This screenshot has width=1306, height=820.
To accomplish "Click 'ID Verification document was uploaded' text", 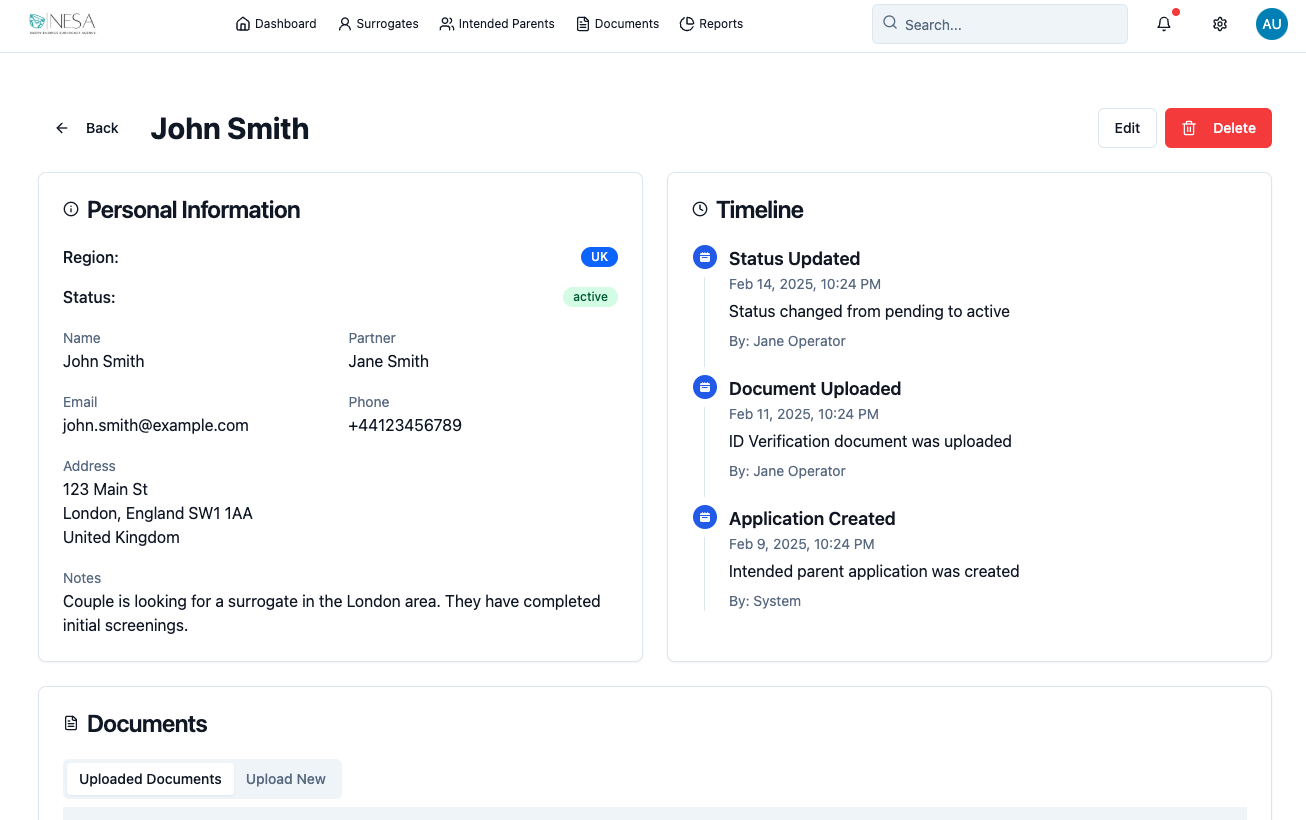I will tap(870, 441).
